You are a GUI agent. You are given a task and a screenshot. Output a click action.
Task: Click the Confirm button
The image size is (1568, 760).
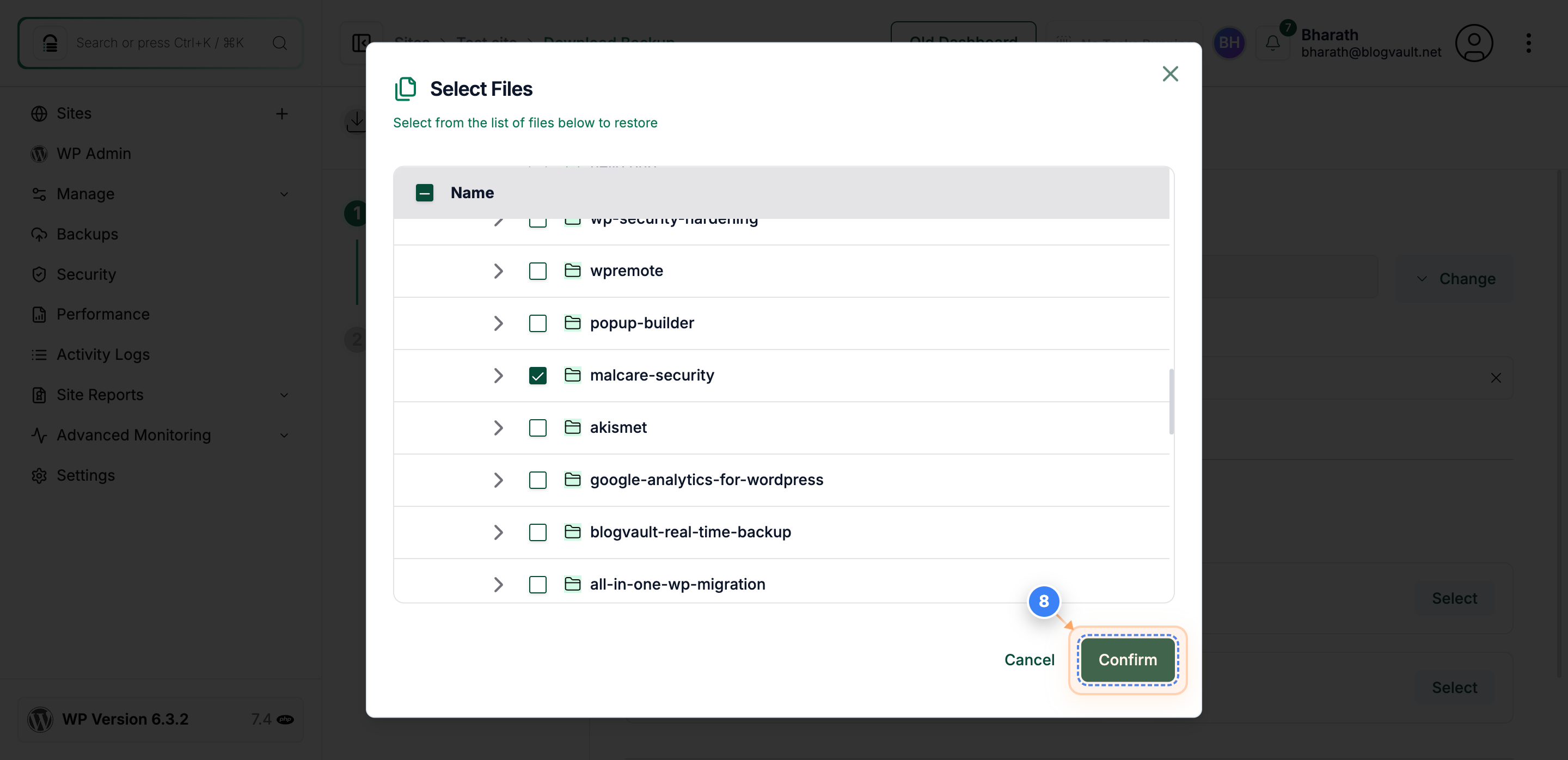[x=1126, y=660]
